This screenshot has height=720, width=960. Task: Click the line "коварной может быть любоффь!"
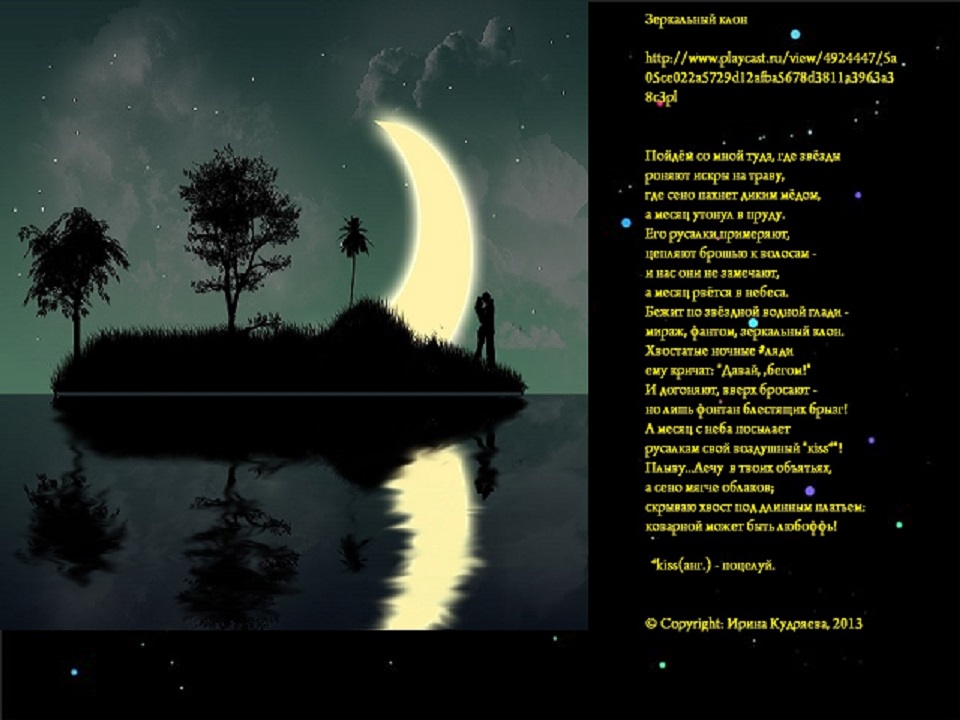741,527
